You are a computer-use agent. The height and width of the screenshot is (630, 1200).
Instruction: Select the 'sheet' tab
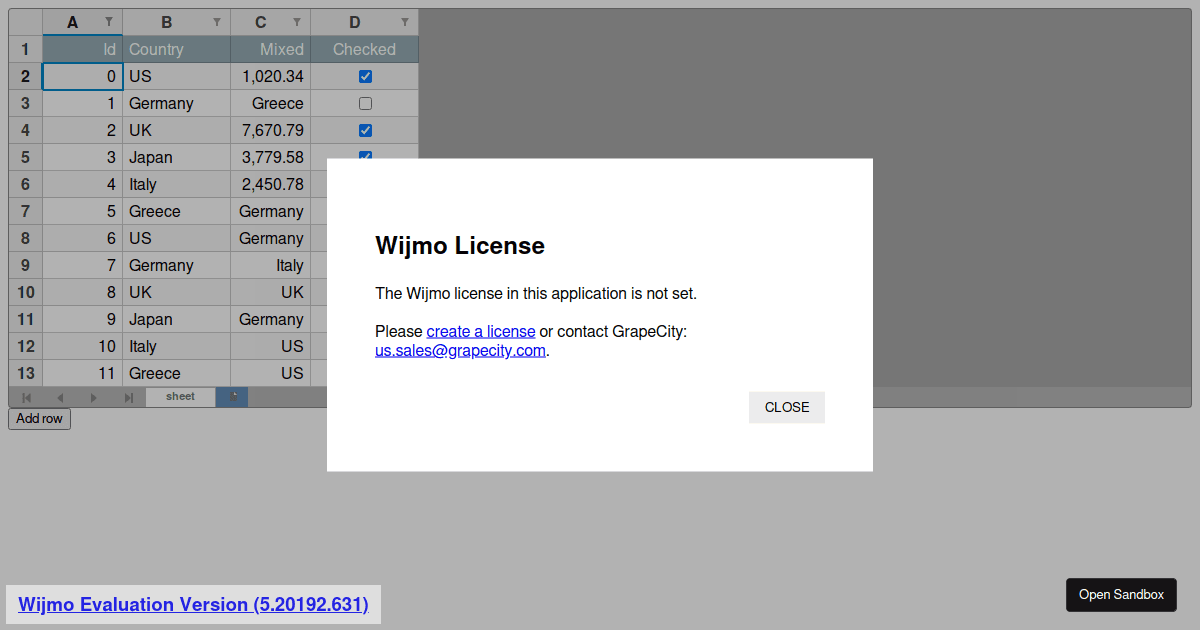point(181,397)
